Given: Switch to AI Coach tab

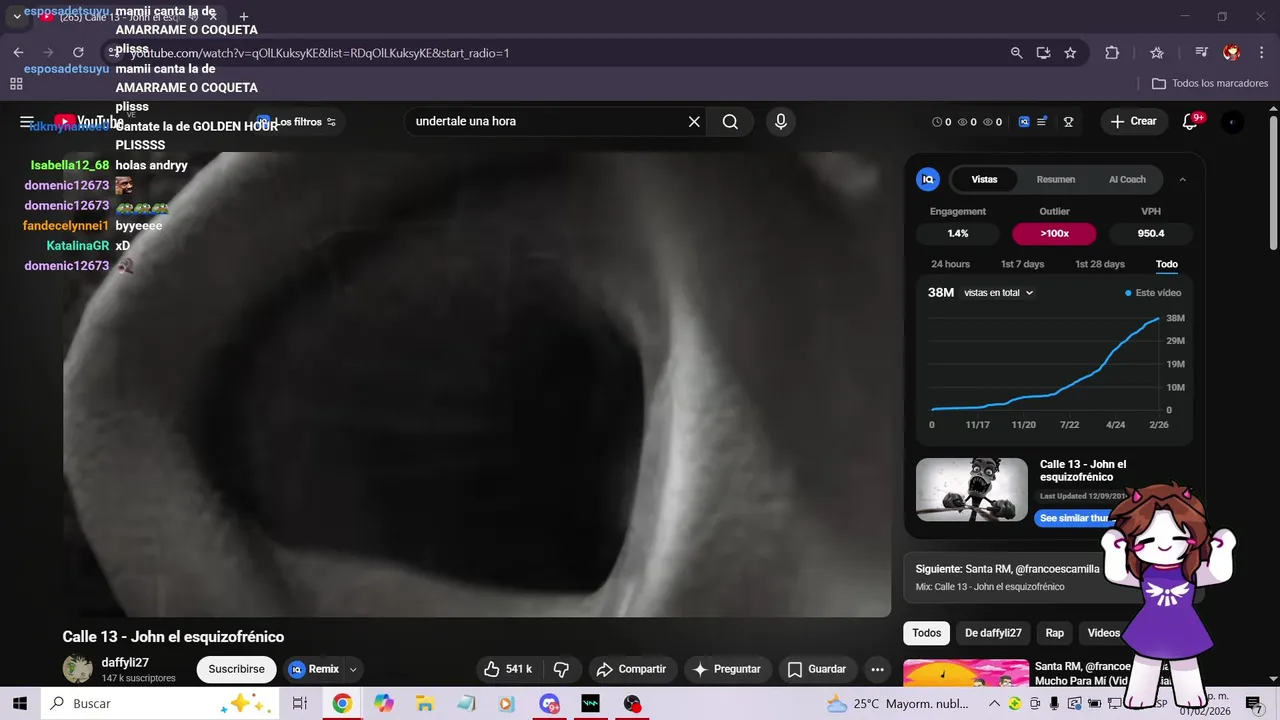Looking at the screenshot, I should [x=1127, y=180].
